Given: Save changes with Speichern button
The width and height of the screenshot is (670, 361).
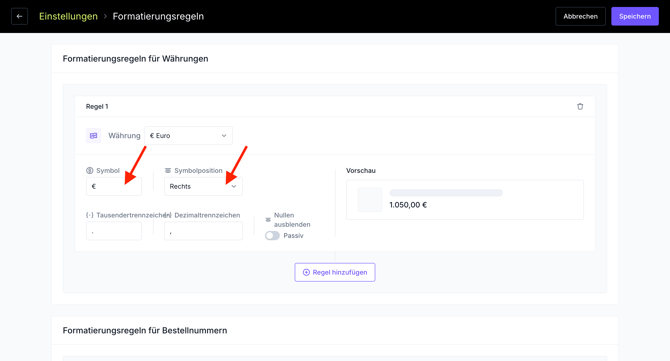Looking at the screenshot, I should point(635,16).
